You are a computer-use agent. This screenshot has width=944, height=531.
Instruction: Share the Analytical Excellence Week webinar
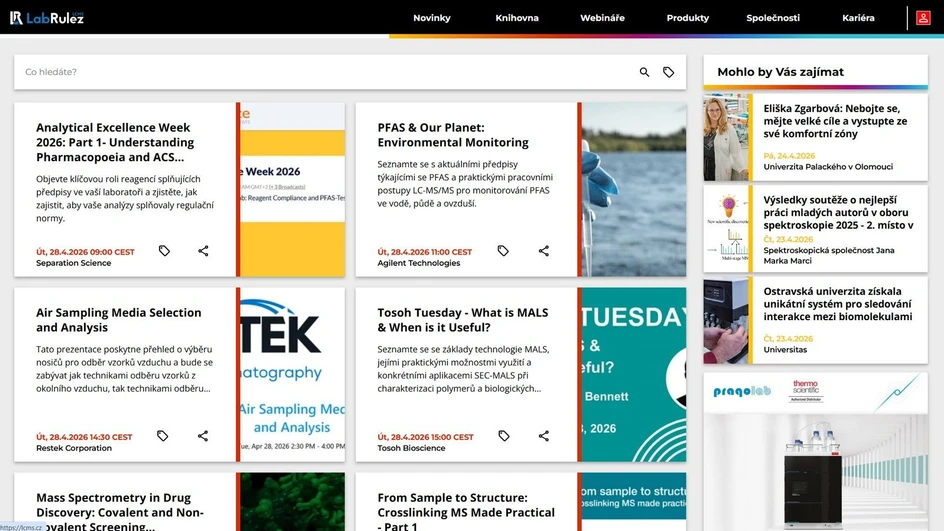pos(203,250)
